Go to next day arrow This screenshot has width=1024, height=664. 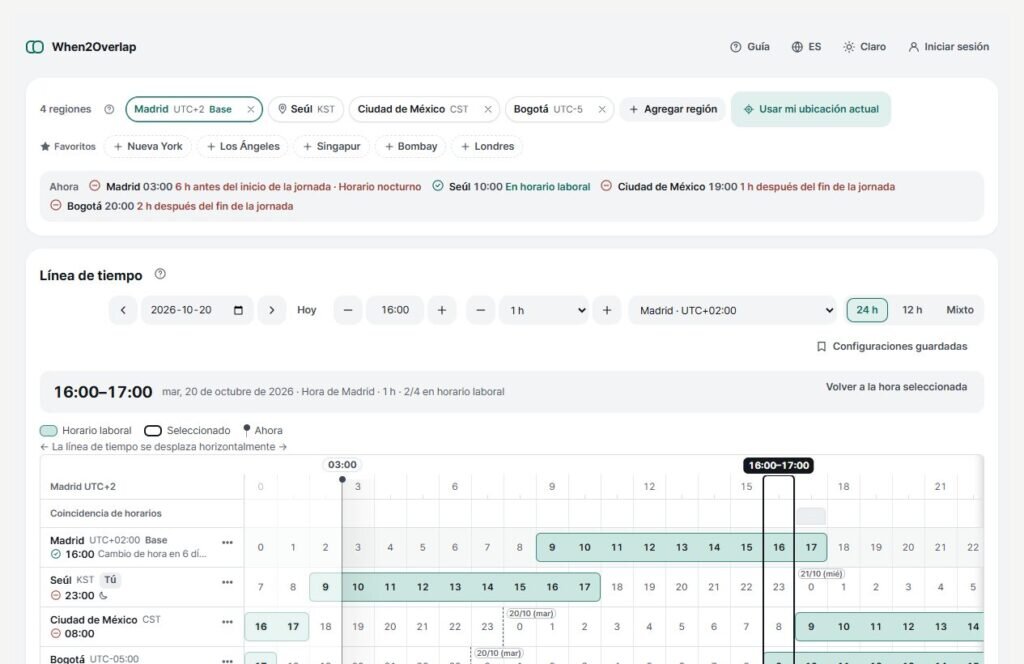pos(272,310)
